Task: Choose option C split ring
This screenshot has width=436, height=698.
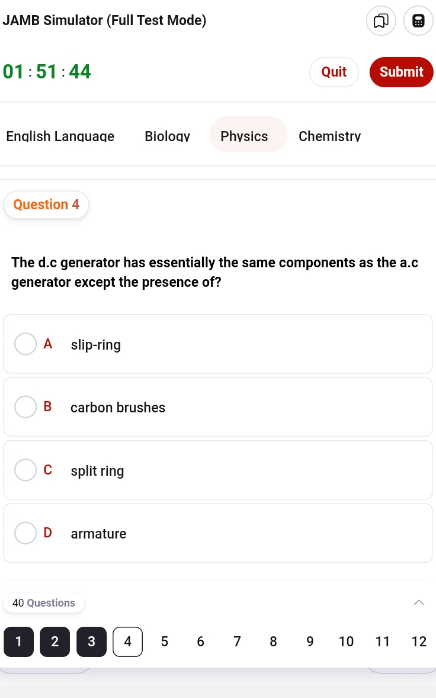Action: pyautogui.click(x=218, y=470)
